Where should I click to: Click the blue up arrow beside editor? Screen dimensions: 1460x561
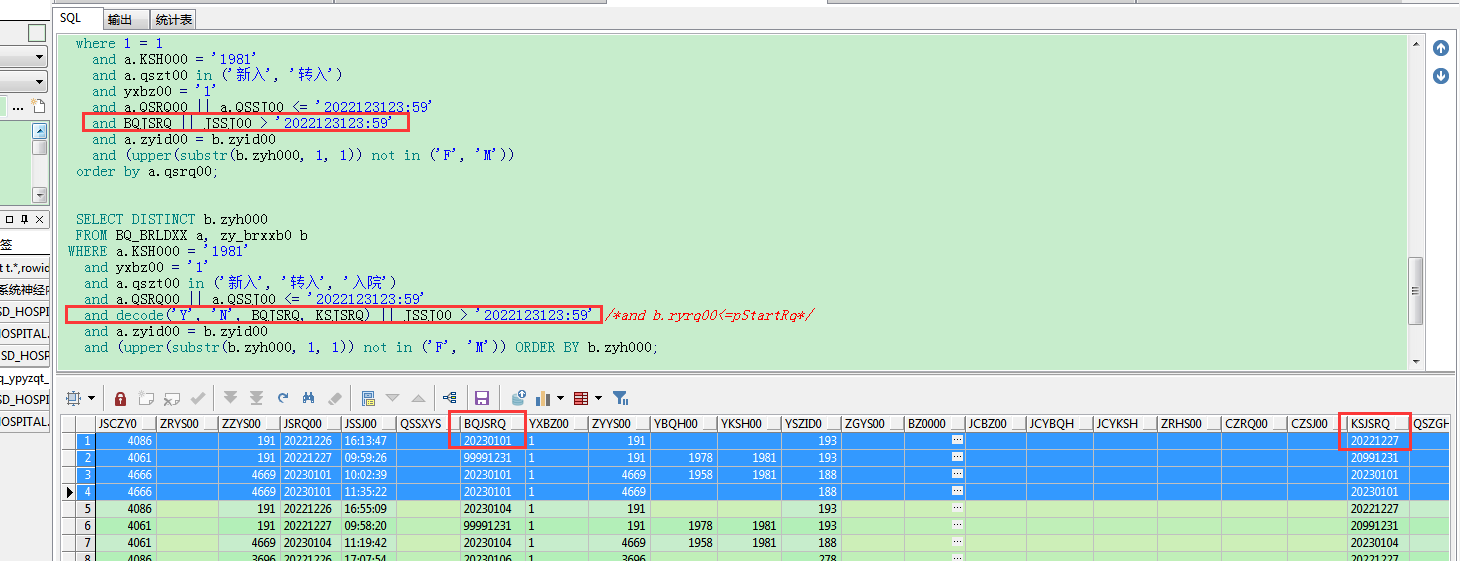(1441, 48)
